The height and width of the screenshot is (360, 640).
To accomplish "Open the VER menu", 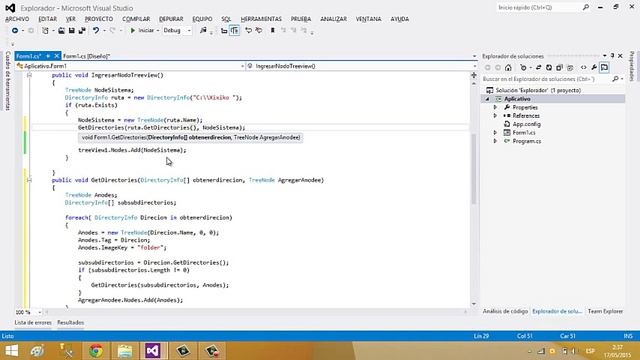I will pyautogui.click(x=71, y=19).
